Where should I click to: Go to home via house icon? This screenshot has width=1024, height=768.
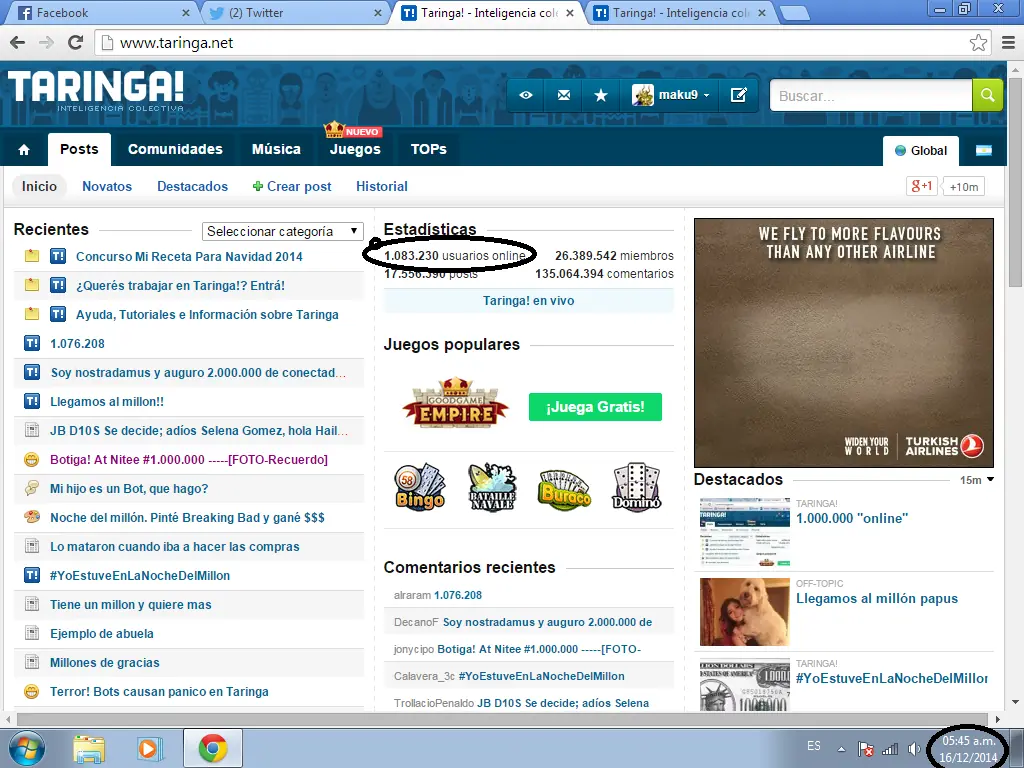click(24, 150)
